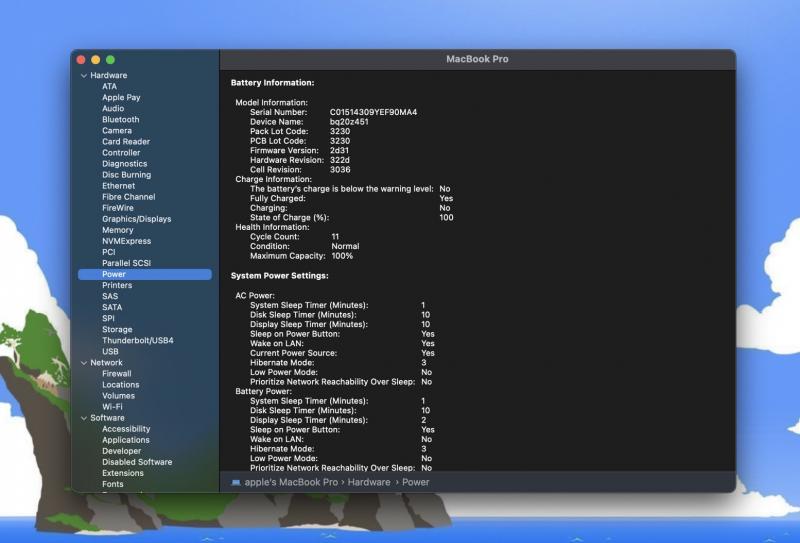Click the Condition value Normal
Viewport: 800px width, 543px height.
coord(345,246)
